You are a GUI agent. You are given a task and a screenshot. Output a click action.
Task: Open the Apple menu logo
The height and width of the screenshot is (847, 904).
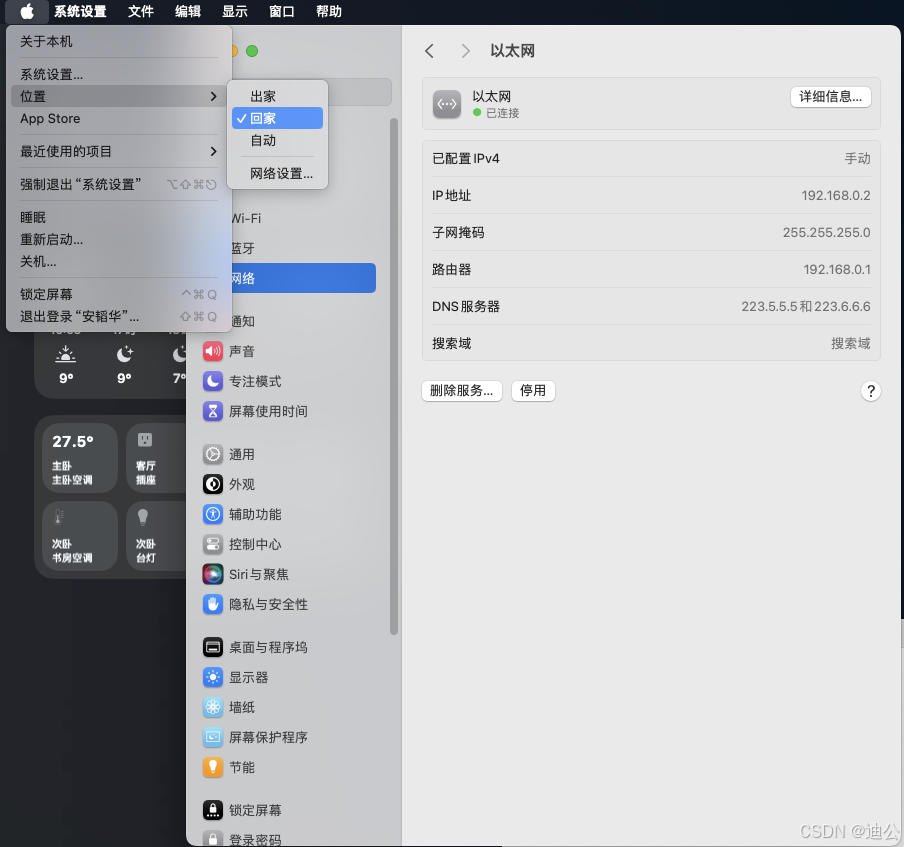coord(27,12)
